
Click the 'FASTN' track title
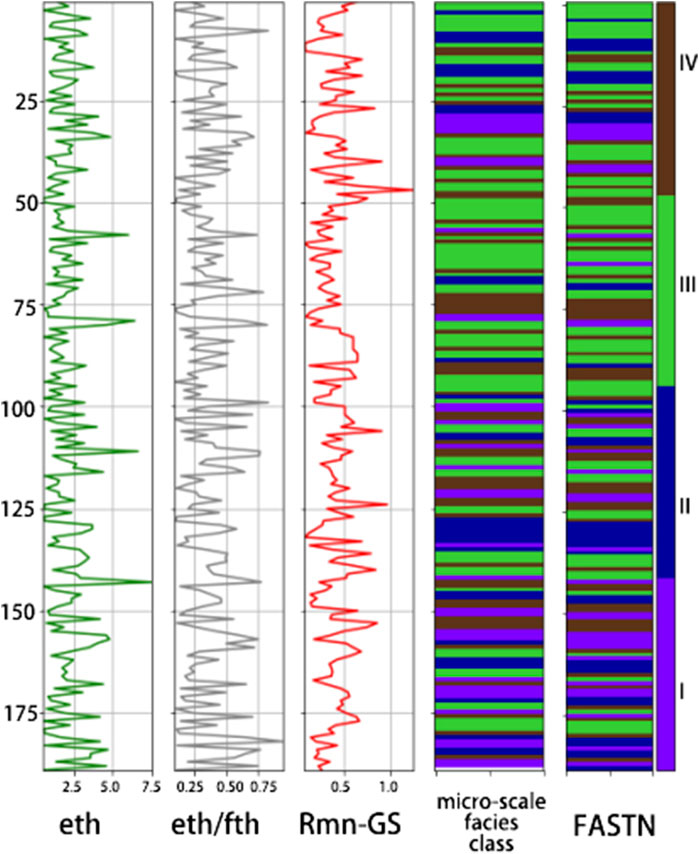coord(614,826)
